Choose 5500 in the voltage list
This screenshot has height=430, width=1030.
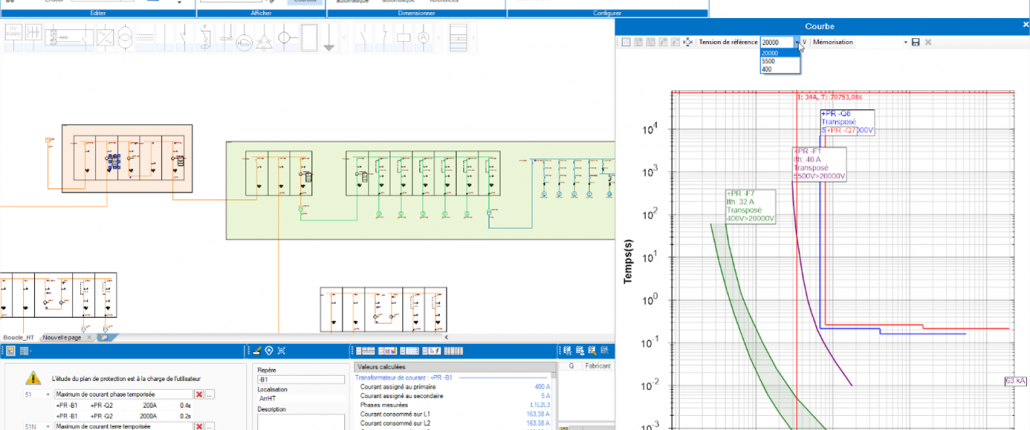tap(780, 61)
